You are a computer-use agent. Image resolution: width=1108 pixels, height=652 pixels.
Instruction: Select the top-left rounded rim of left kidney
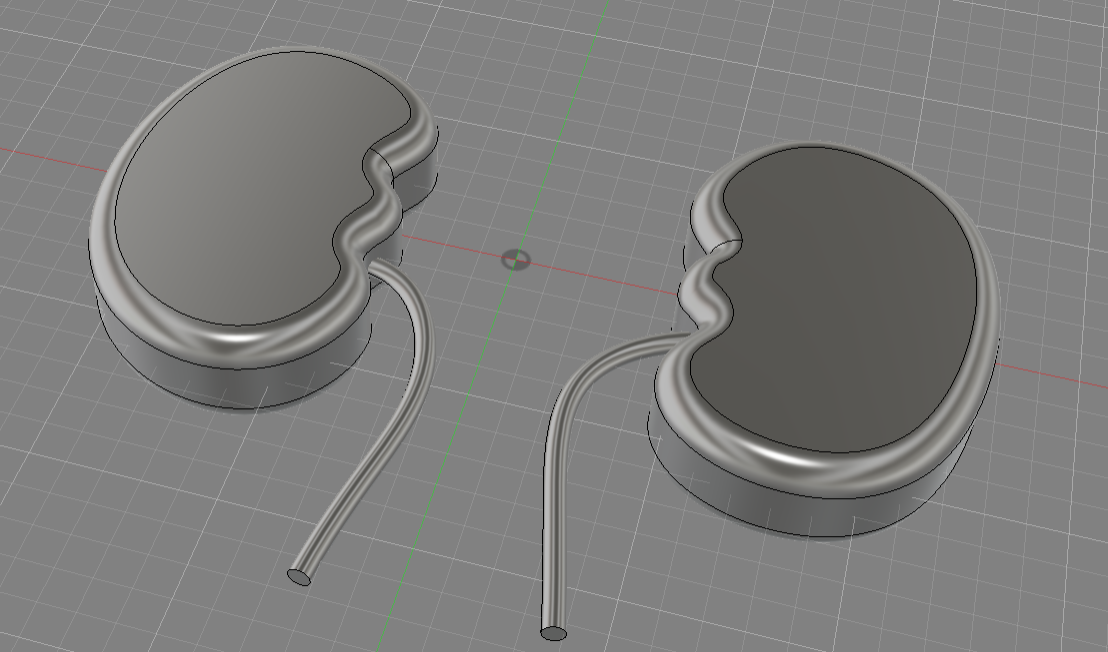click(150, 130)
